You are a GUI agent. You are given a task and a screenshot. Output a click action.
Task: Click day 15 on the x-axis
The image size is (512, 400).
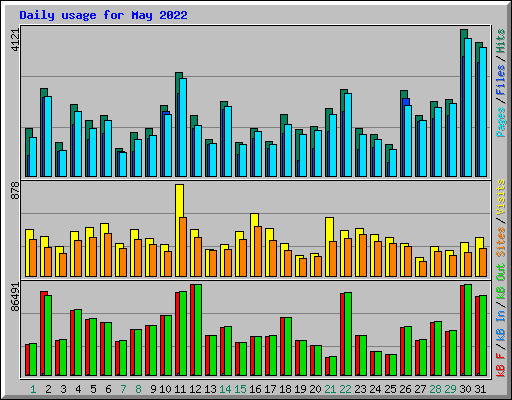(240, 389)
